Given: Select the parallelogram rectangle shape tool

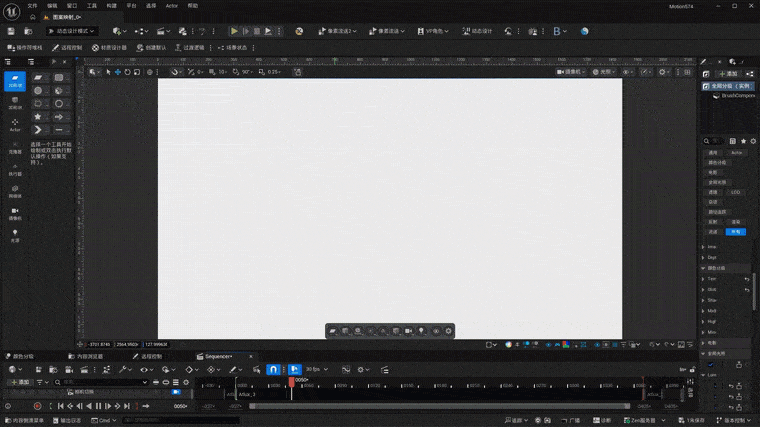Looking at the screenshot, I should 38,78.
